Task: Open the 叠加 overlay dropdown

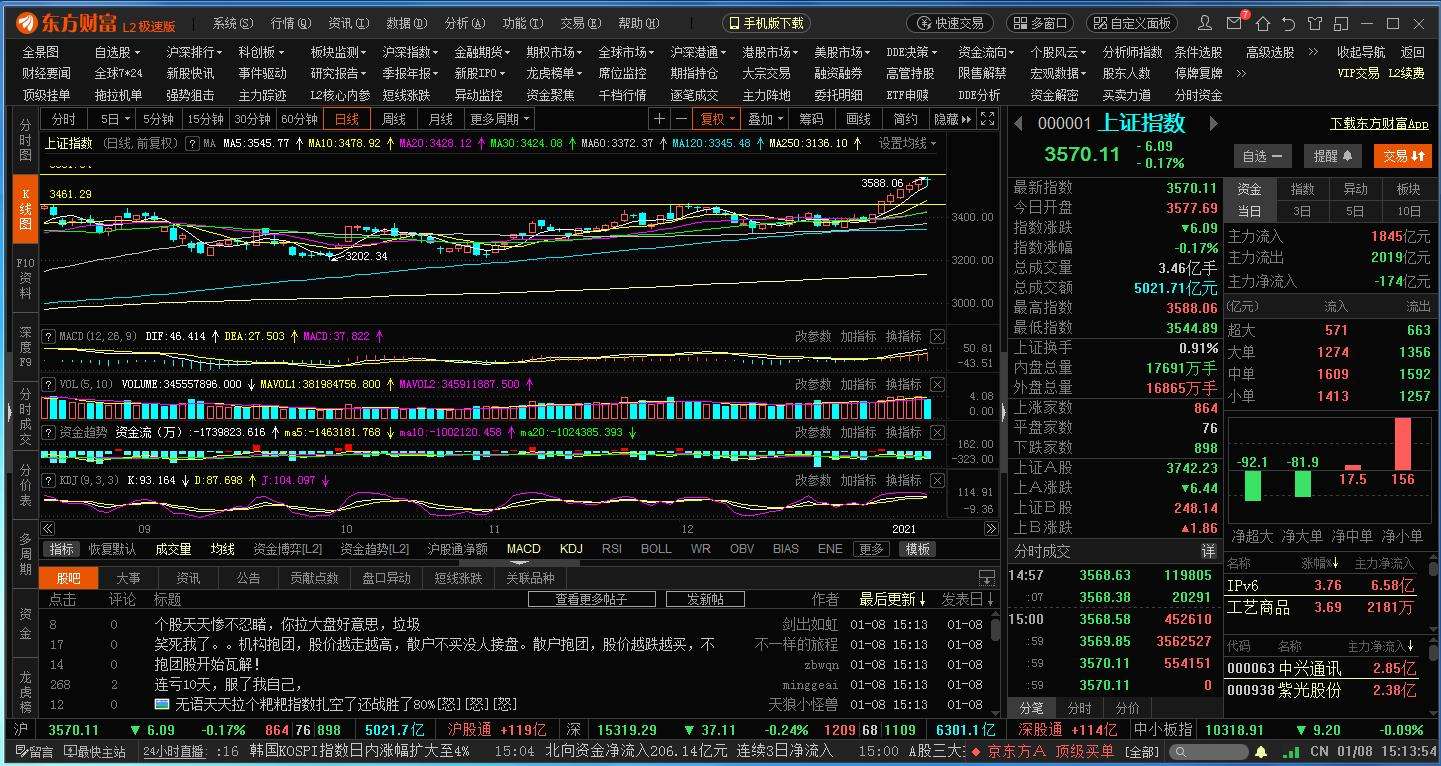Action: pos(765,119)
